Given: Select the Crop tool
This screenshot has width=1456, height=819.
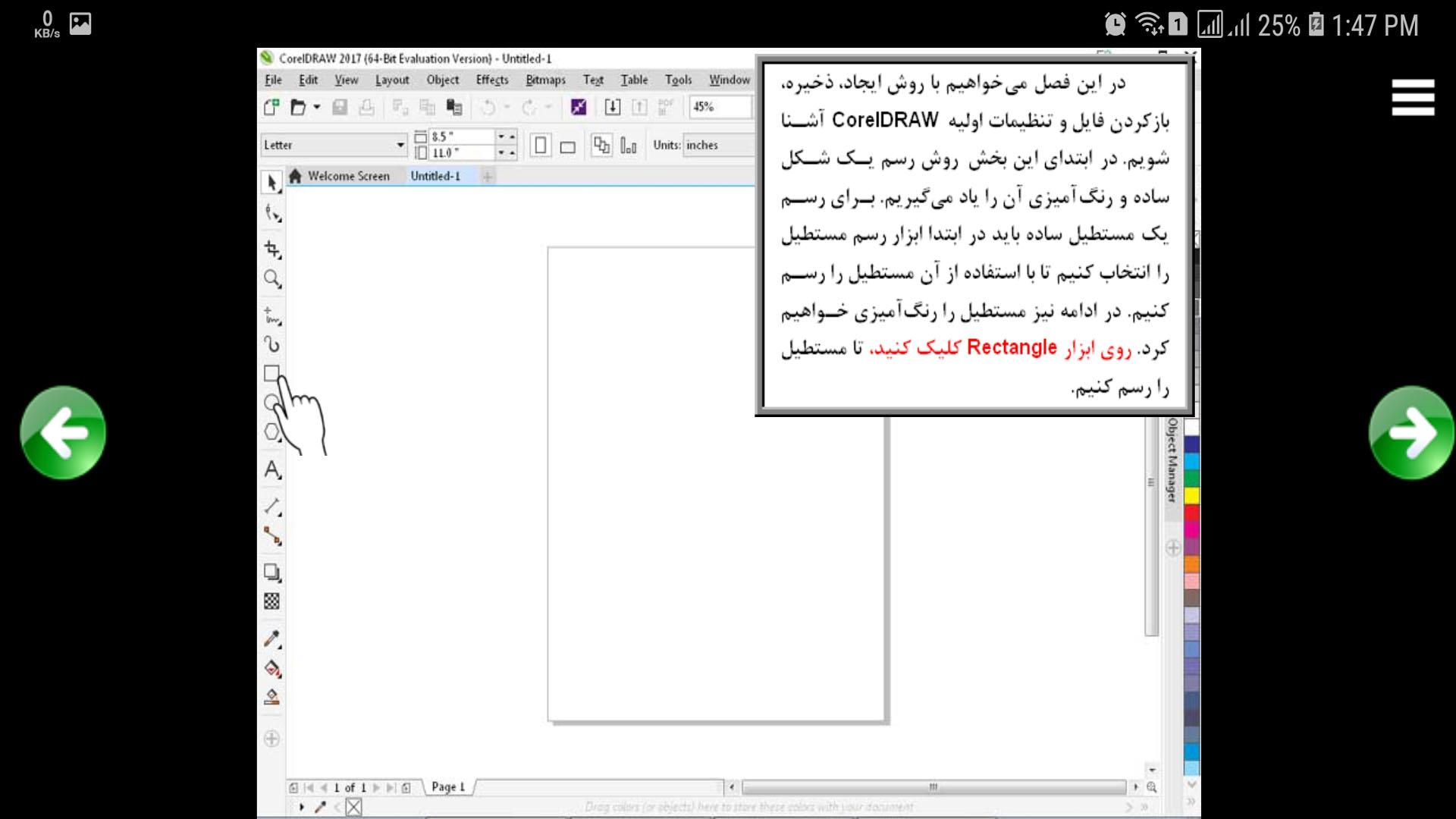Looking at the screenshot, I should click(x=272, y=249).
